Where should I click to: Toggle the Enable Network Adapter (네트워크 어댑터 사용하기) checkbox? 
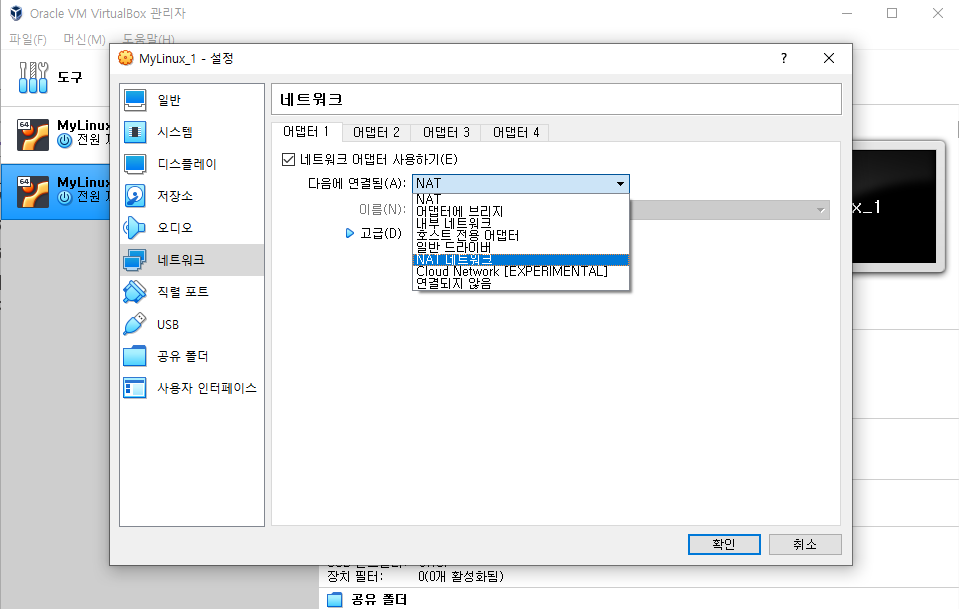pos(289,159)
